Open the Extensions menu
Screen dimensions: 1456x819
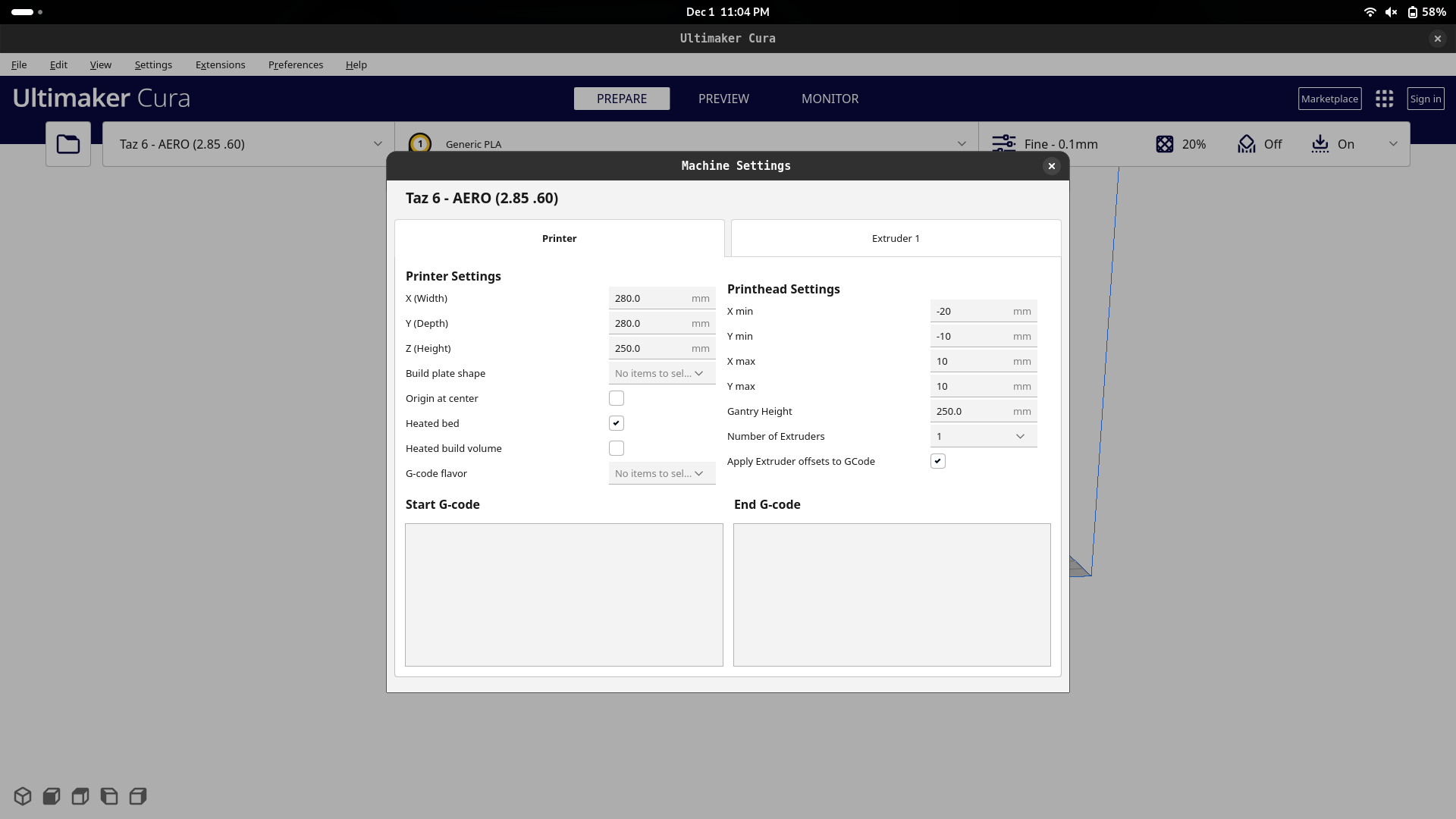pos(220,64)
